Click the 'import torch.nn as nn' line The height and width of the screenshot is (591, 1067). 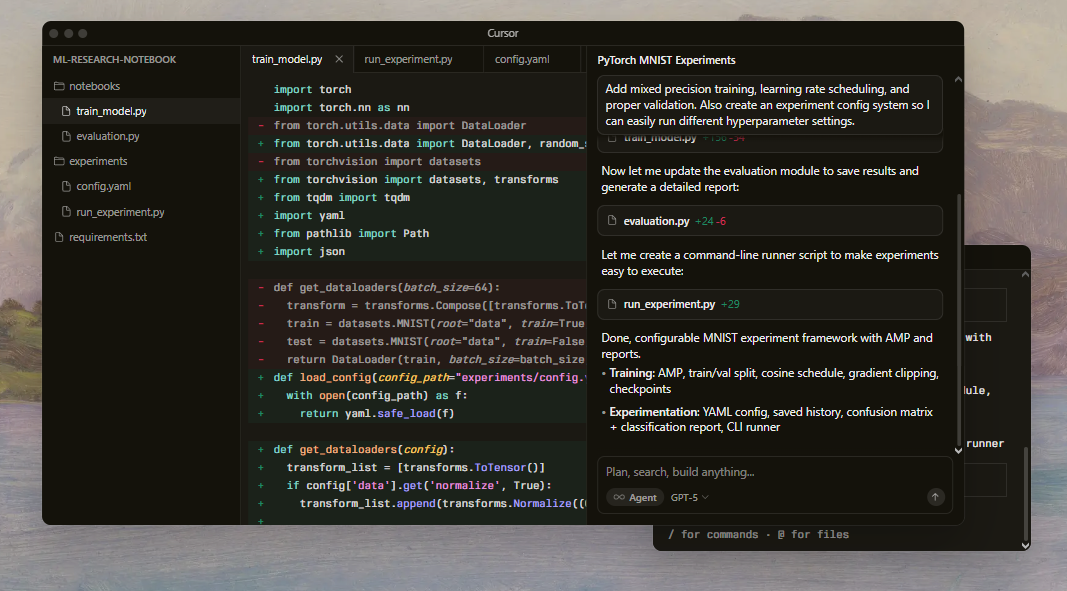pos(342,108)
